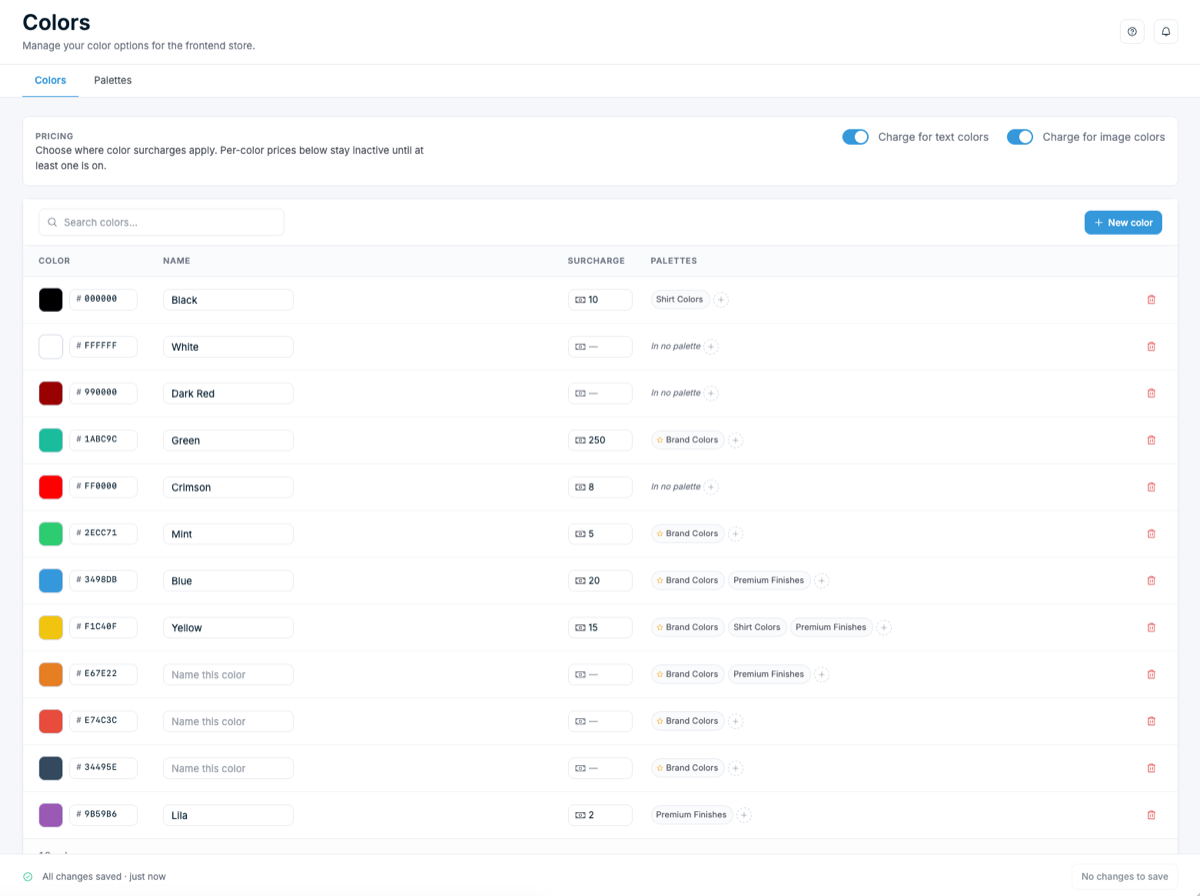The image size is (1200, 896).
Task: Name the E67E22 color
Action: click(x=228, y=674)
